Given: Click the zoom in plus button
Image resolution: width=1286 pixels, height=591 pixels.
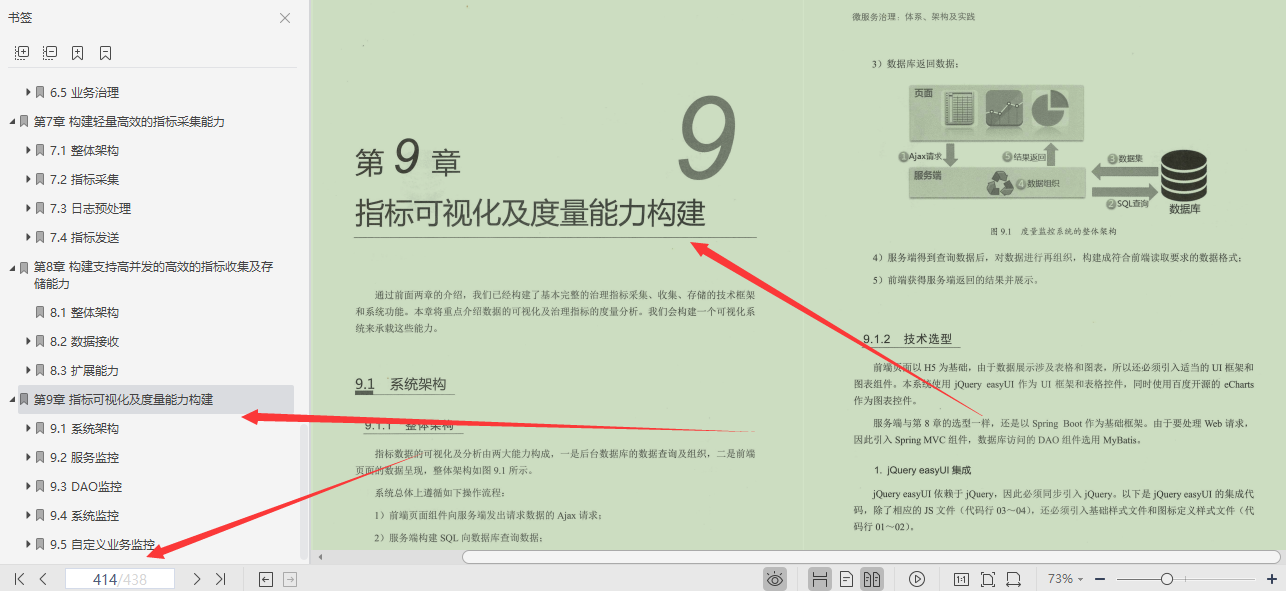Looking at the screenshot, I should pos(1271,579).
